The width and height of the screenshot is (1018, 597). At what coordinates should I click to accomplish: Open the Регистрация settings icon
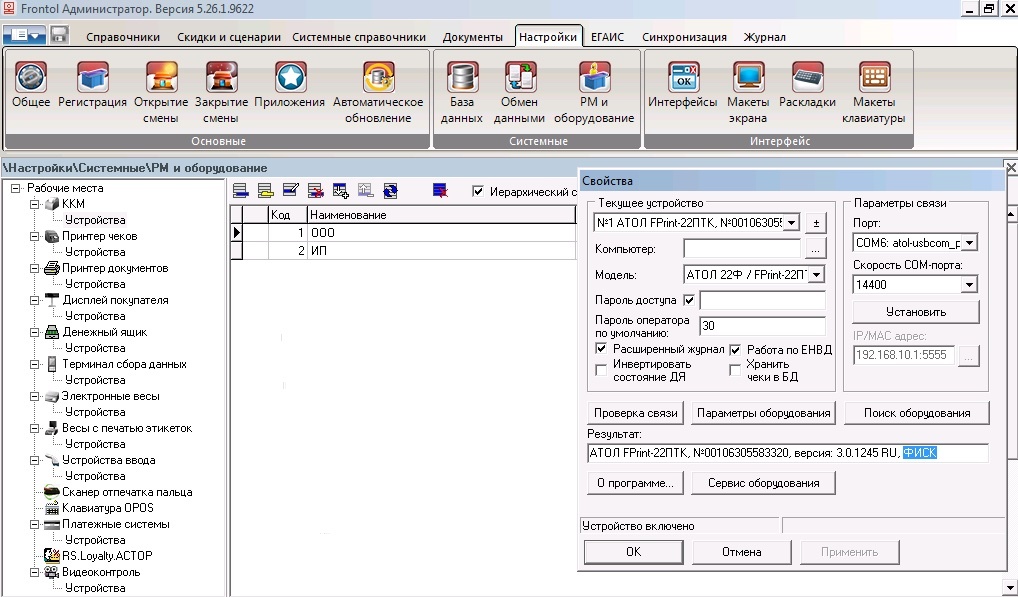coord(92,84)
